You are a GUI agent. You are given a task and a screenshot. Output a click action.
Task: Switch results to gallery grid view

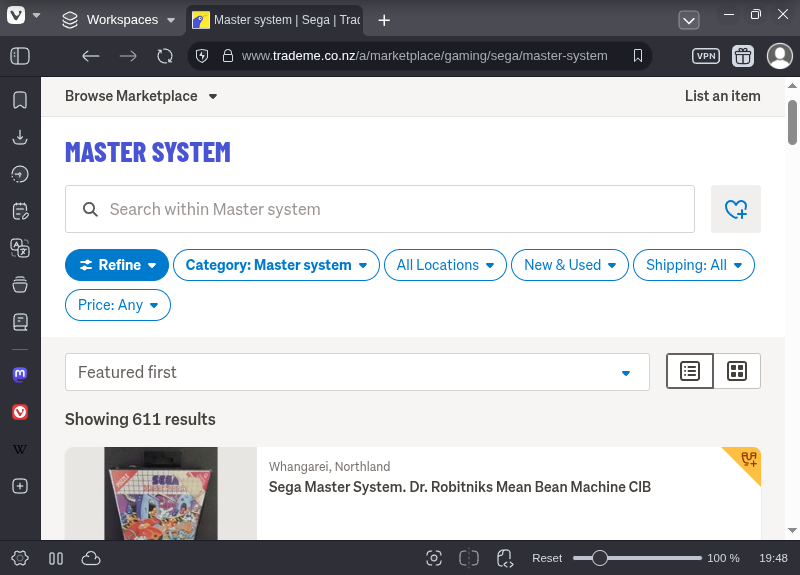(737, 371)
